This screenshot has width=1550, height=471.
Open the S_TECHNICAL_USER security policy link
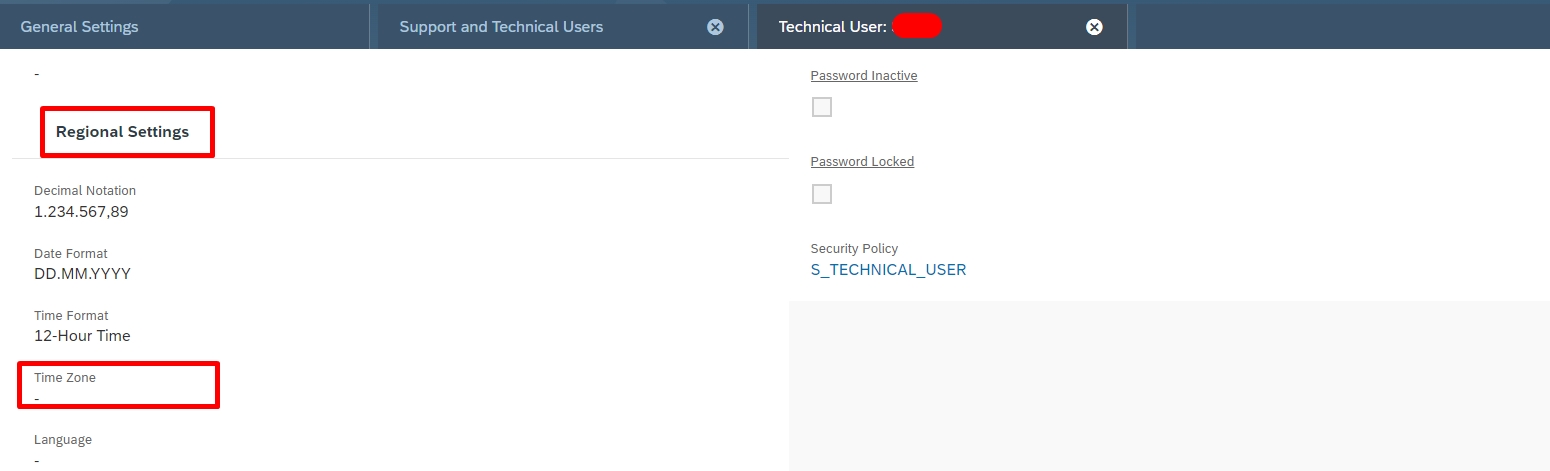(x=888, y=270)
